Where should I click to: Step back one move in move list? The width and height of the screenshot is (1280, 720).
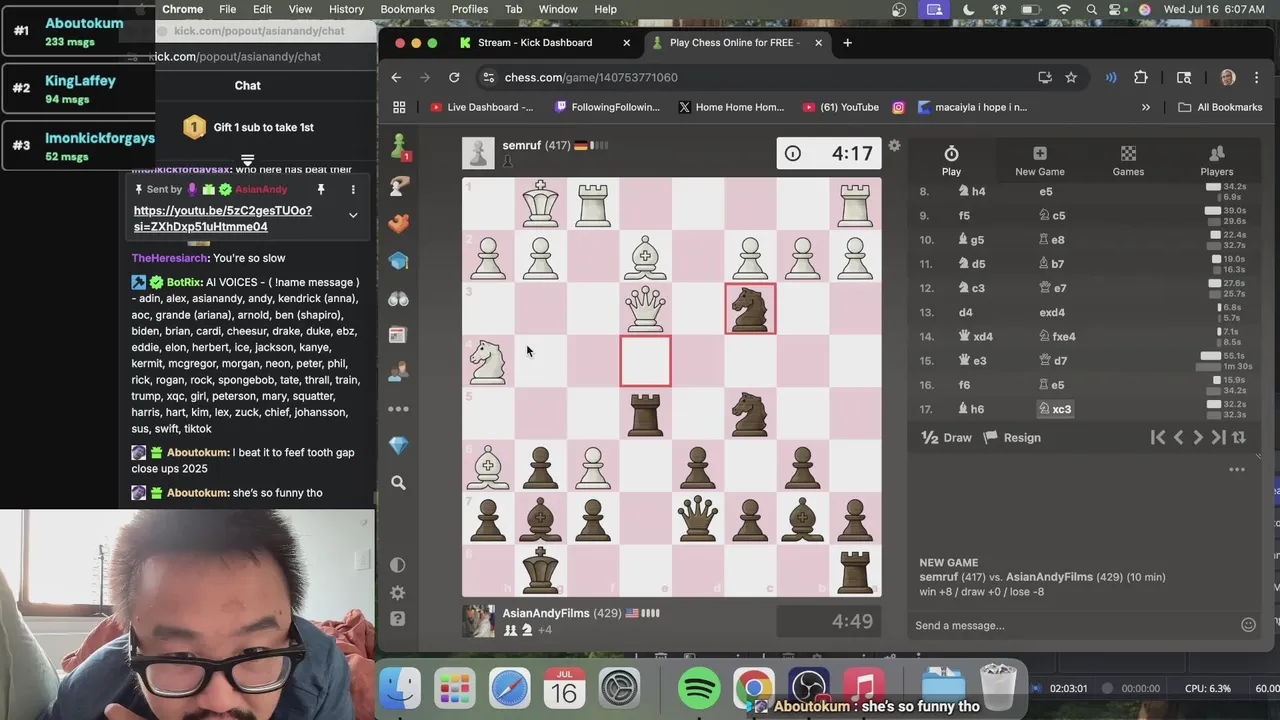1178,437
